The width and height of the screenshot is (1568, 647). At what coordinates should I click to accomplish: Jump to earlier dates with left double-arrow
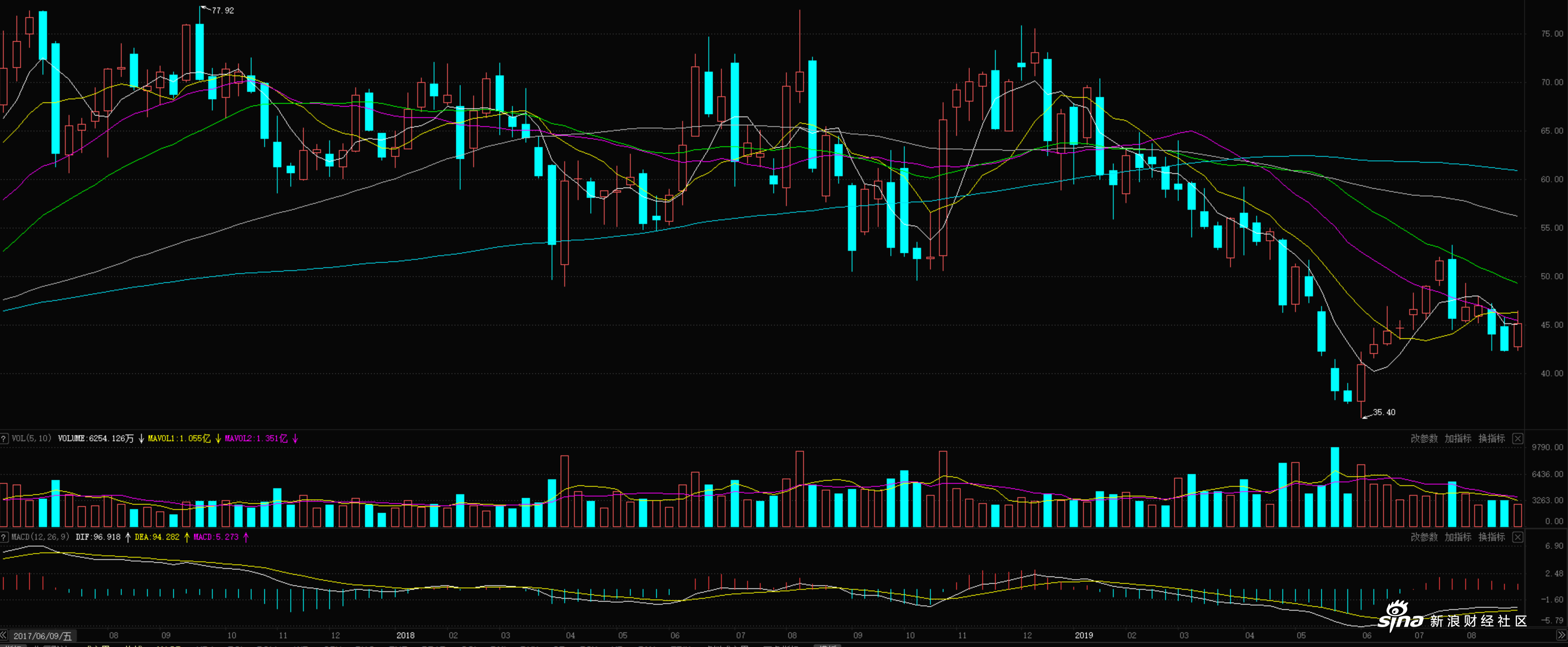coord(3,635)
